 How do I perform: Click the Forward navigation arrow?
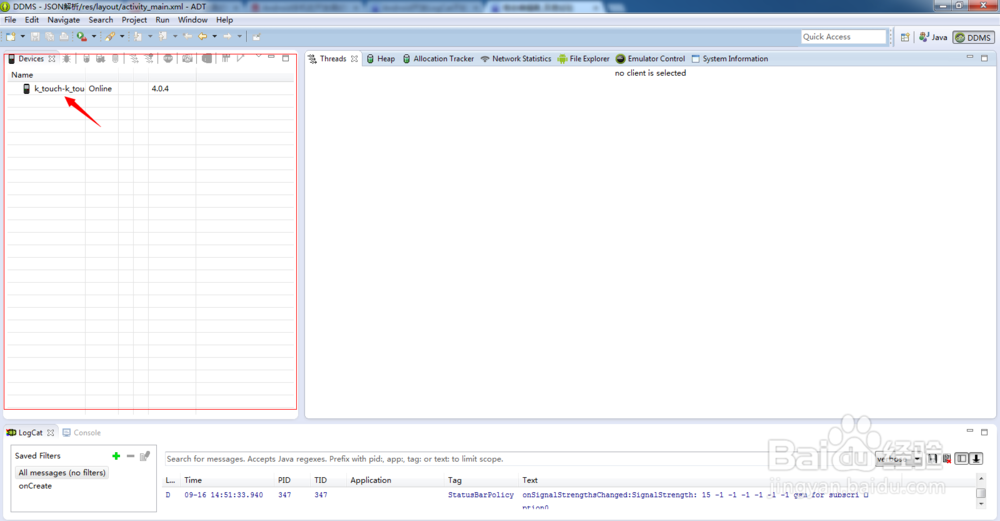tap(228, 36)
